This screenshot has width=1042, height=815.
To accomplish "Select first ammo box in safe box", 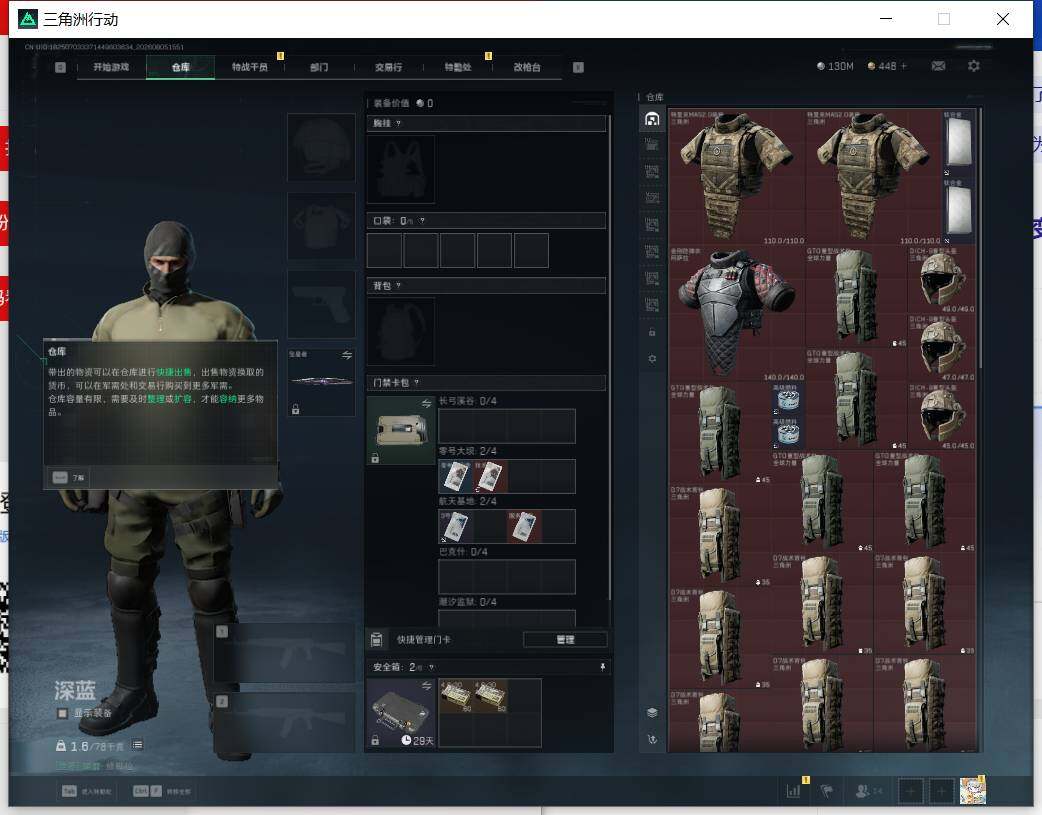I will [456, 696].
